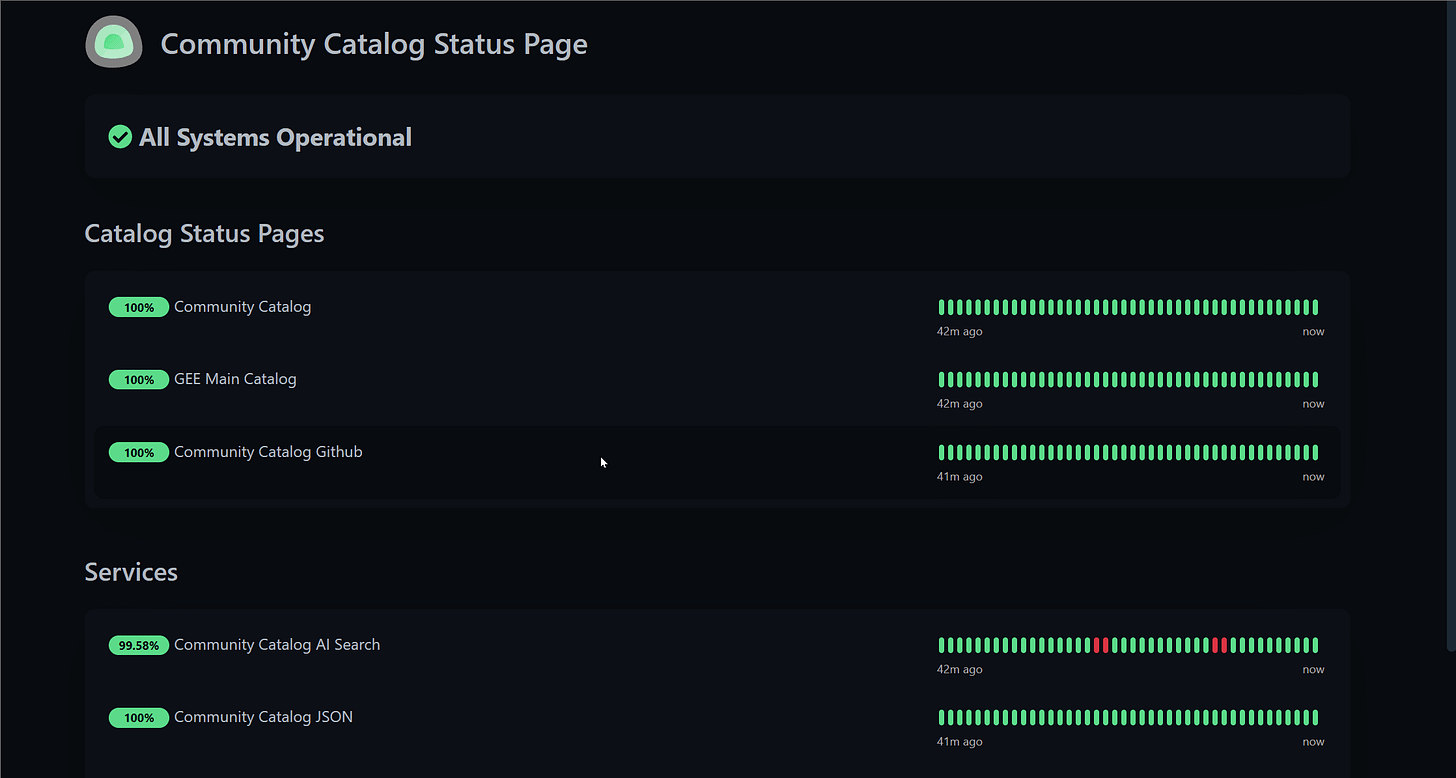Click the now label under GEE Main Catalog bars
Image resolution: width=1456 pixels, height=778 pixels.
pyautogui.click(x=1313, y=404)
